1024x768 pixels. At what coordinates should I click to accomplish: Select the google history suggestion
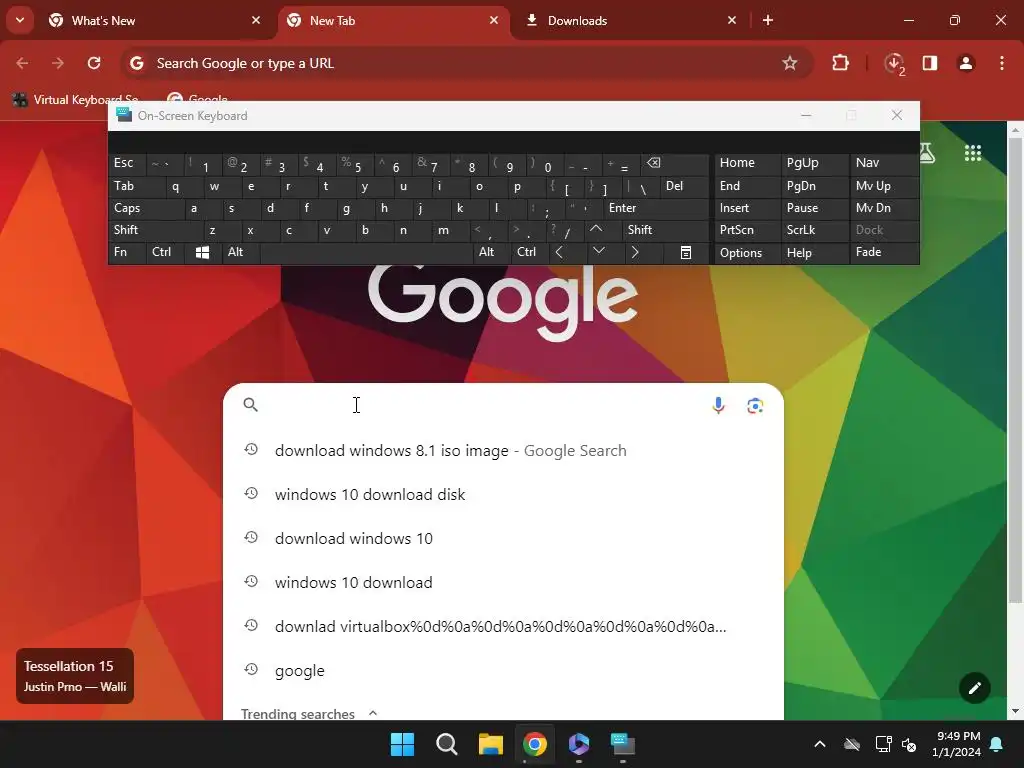coord(503,671)
